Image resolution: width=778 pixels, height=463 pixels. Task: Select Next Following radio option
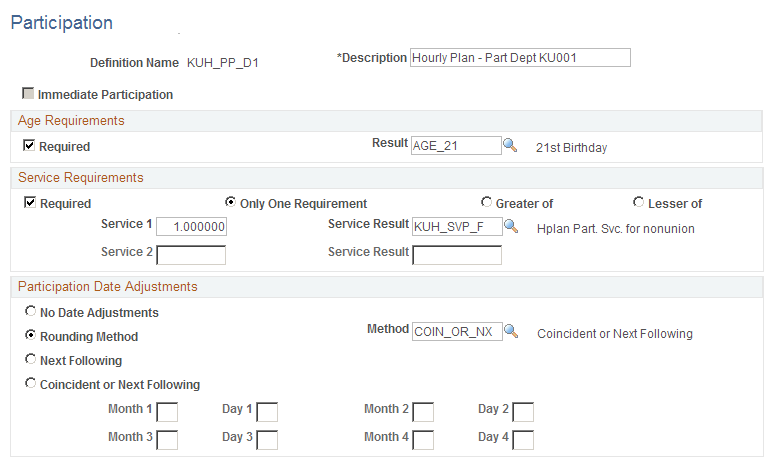click(x=31, y=359)
